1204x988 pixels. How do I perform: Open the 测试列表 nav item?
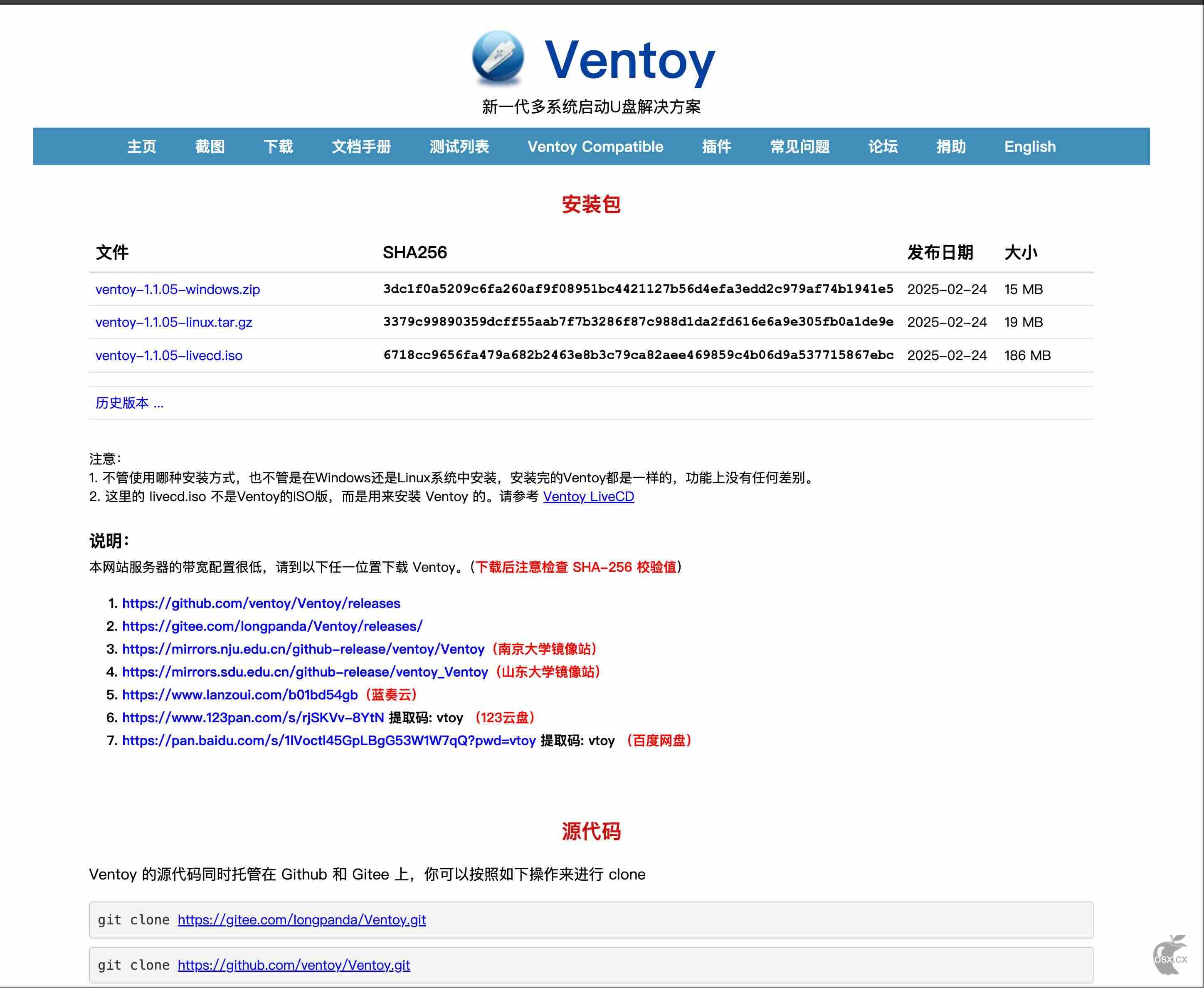coord(459,146)
